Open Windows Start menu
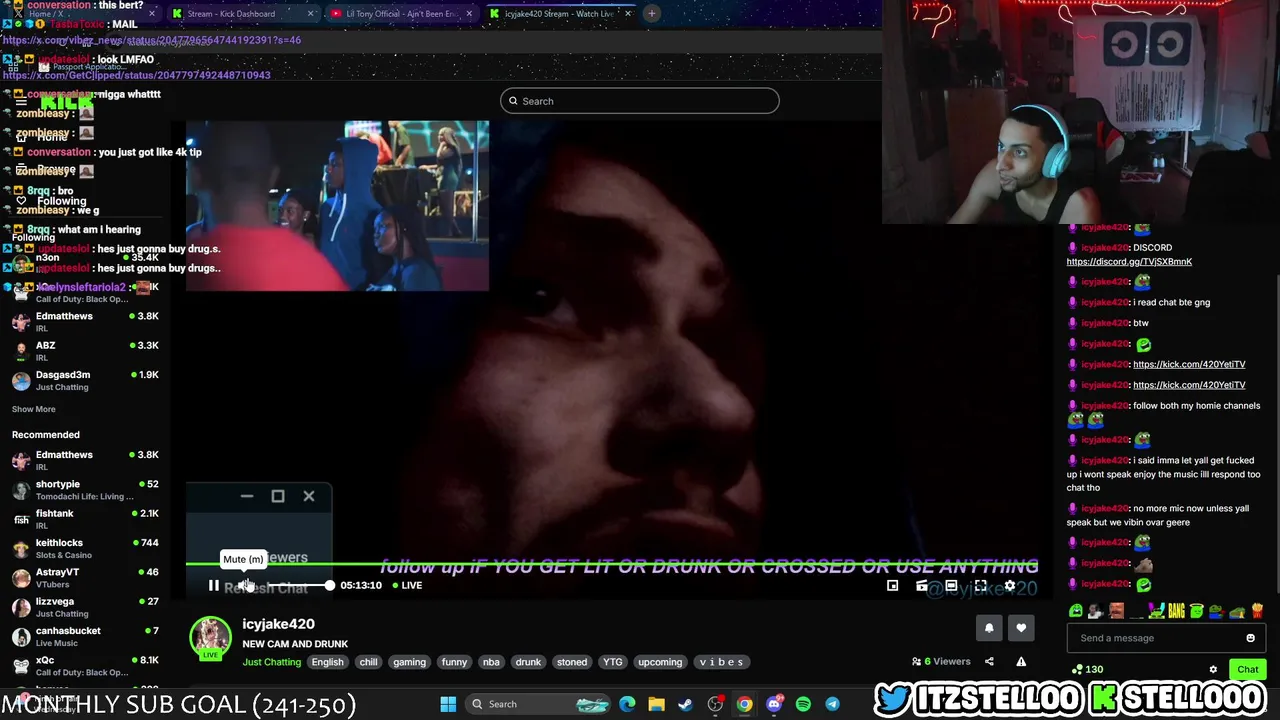The height and width of the screenshot is (720, 1280). click(x=448, y=704)
